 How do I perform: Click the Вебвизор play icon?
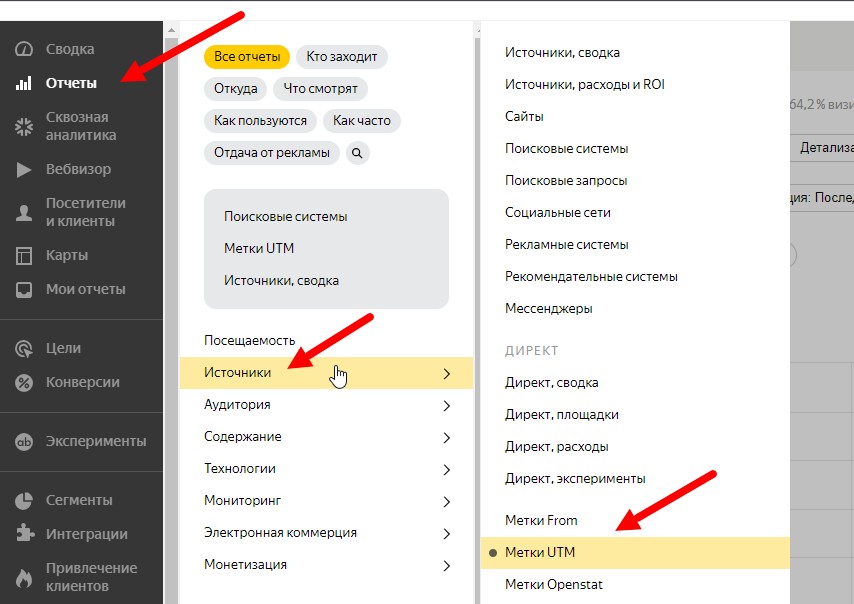[x=25, y=169]
